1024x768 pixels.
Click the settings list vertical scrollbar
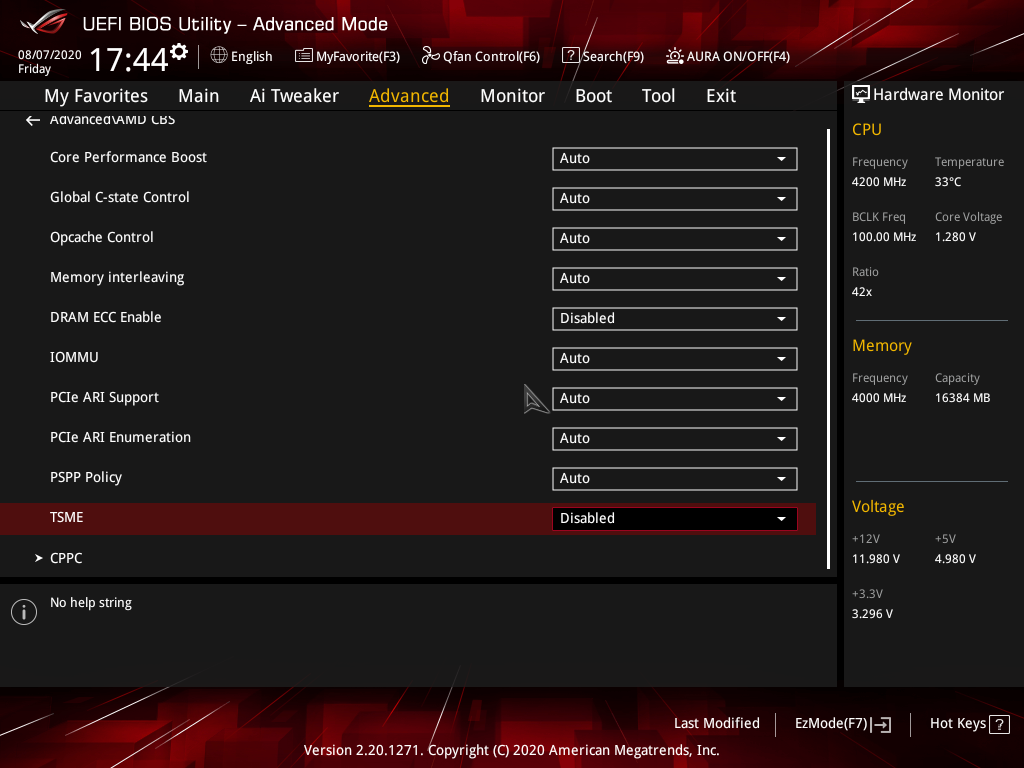click(x=829, y=349)
